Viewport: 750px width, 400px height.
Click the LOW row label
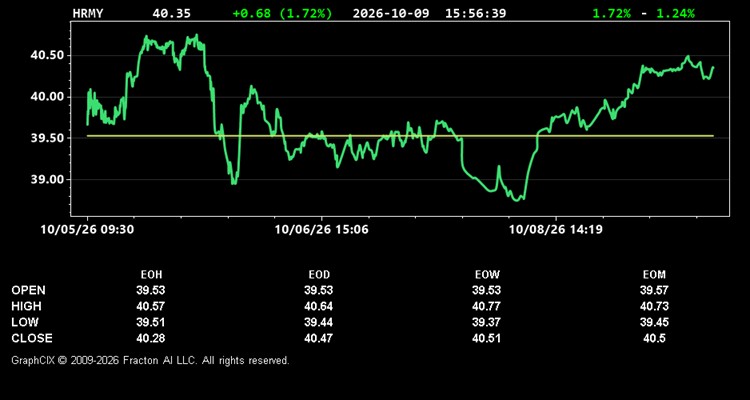pyautogui.click(x=25, y=322)
